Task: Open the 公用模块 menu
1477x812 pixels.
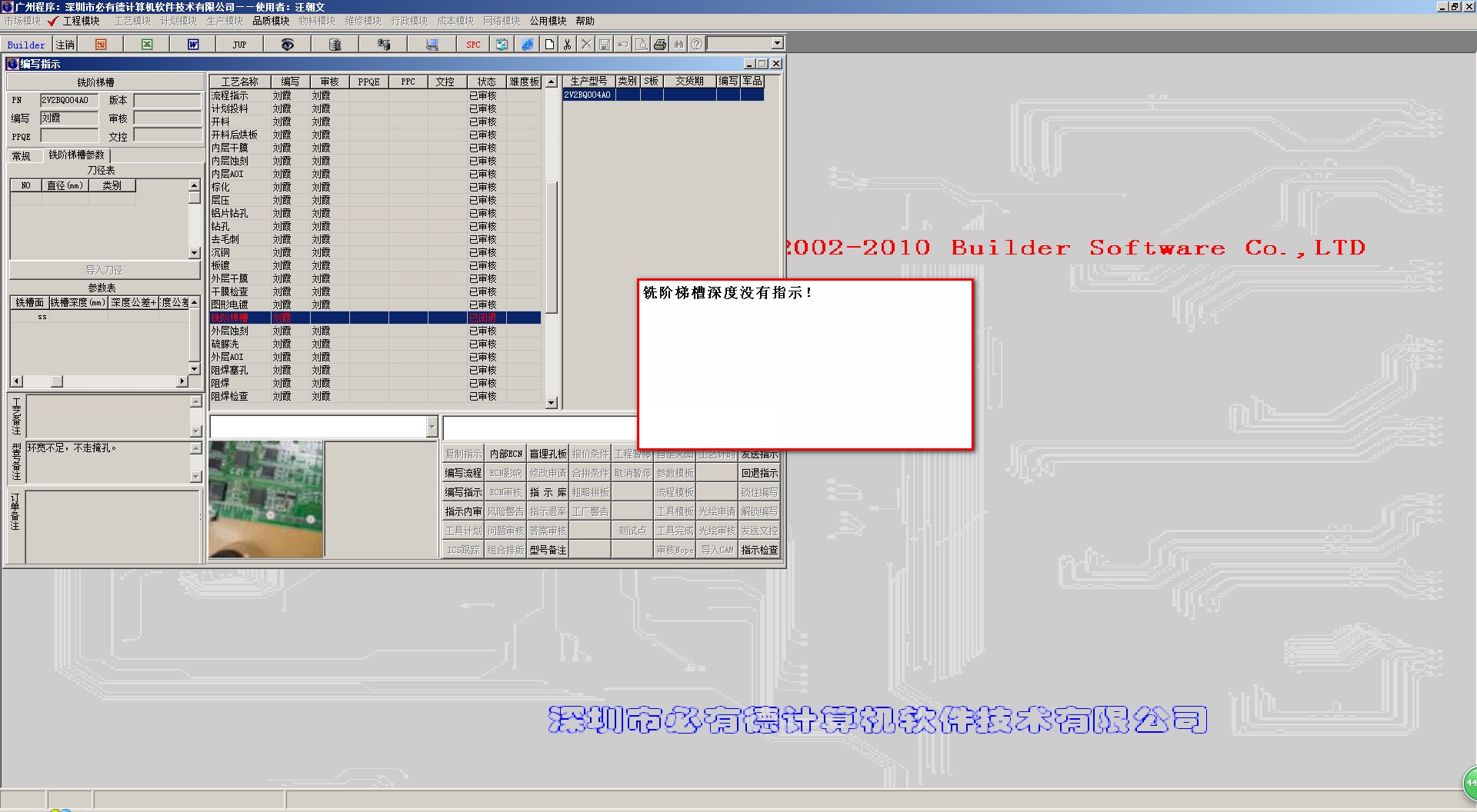Action: (x=548, y=21)
